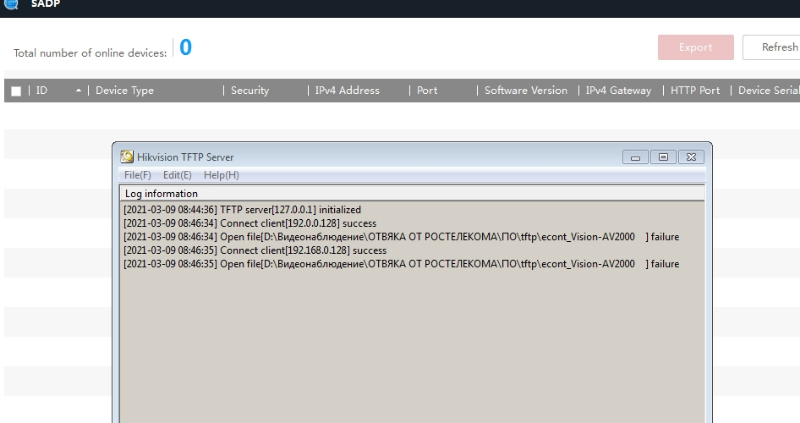
Task: Minimize the Hikvision TFTP Server window
Action: point(635,157)
